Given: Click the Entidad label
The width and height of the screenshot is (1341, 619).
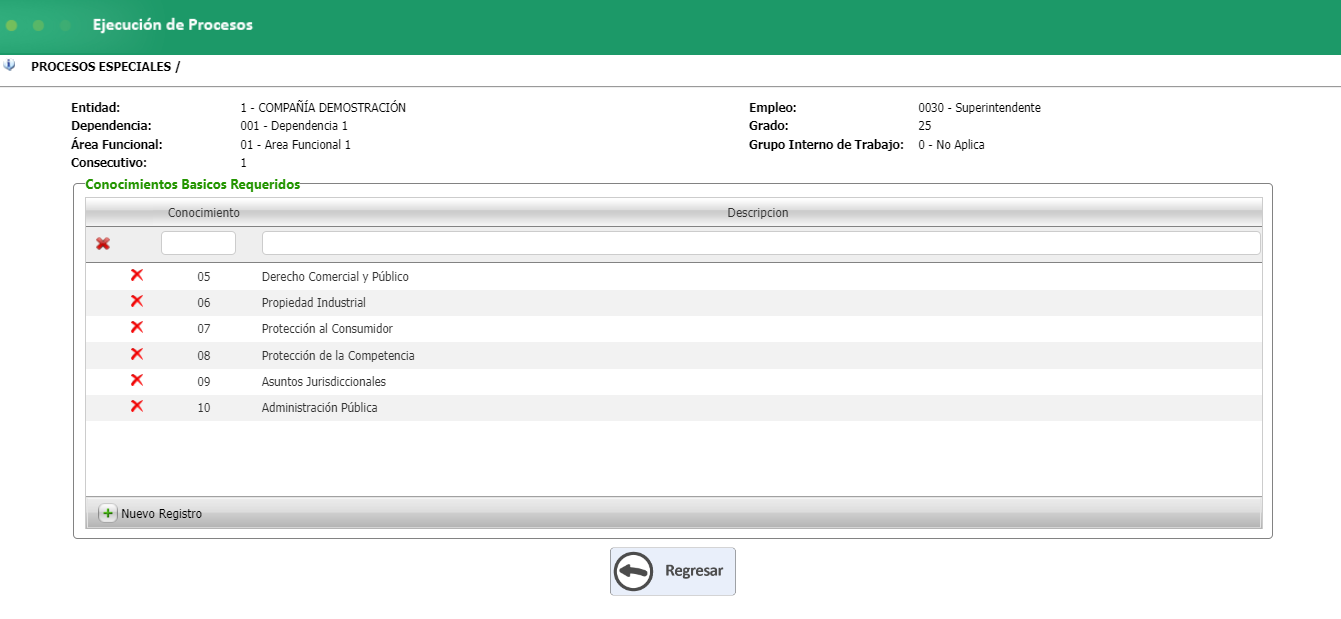Looking at the screenshot, I should click(x=96, y=108).
